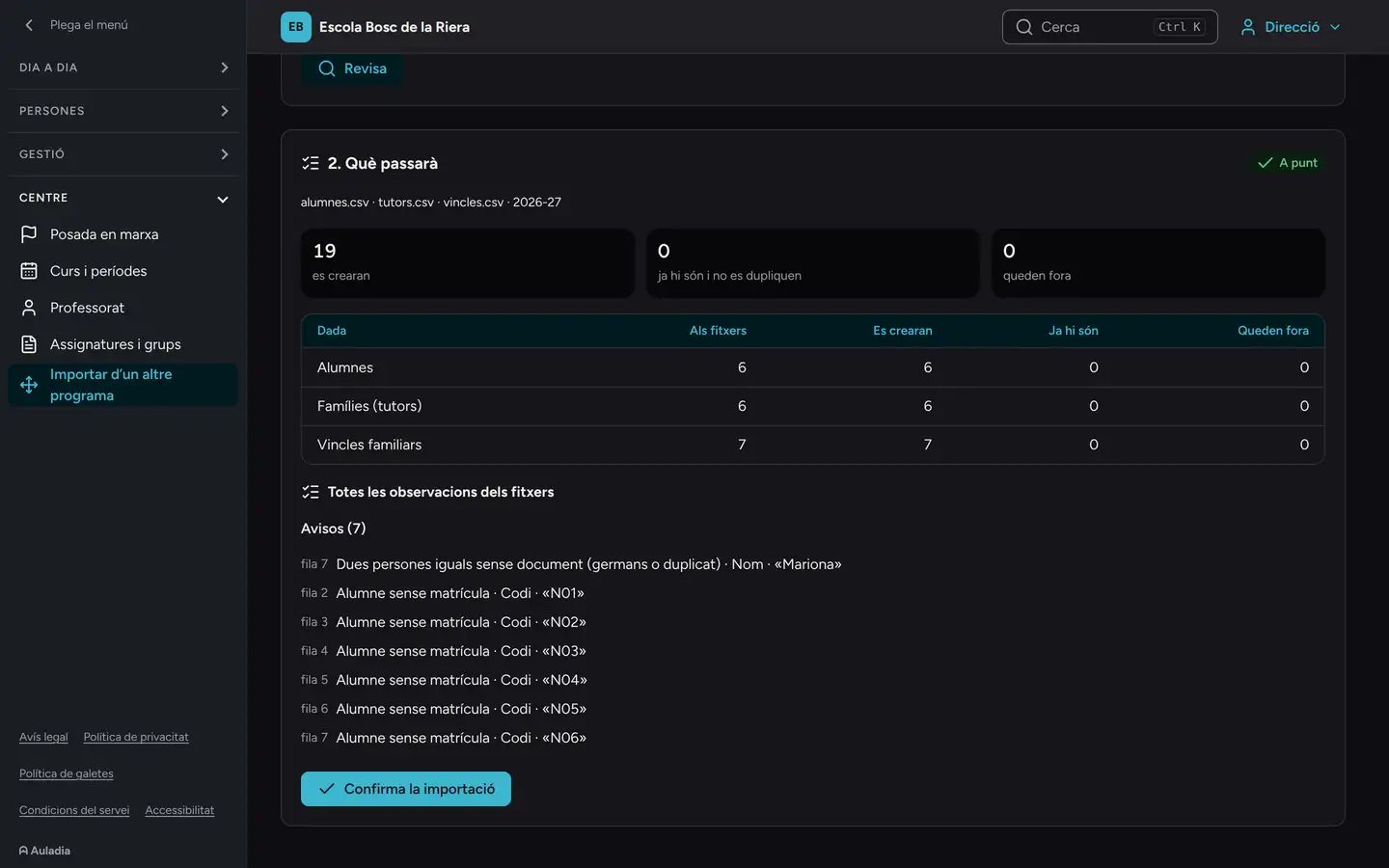
Task: Open Posada en marxa menu item
Action: (123, 234)
